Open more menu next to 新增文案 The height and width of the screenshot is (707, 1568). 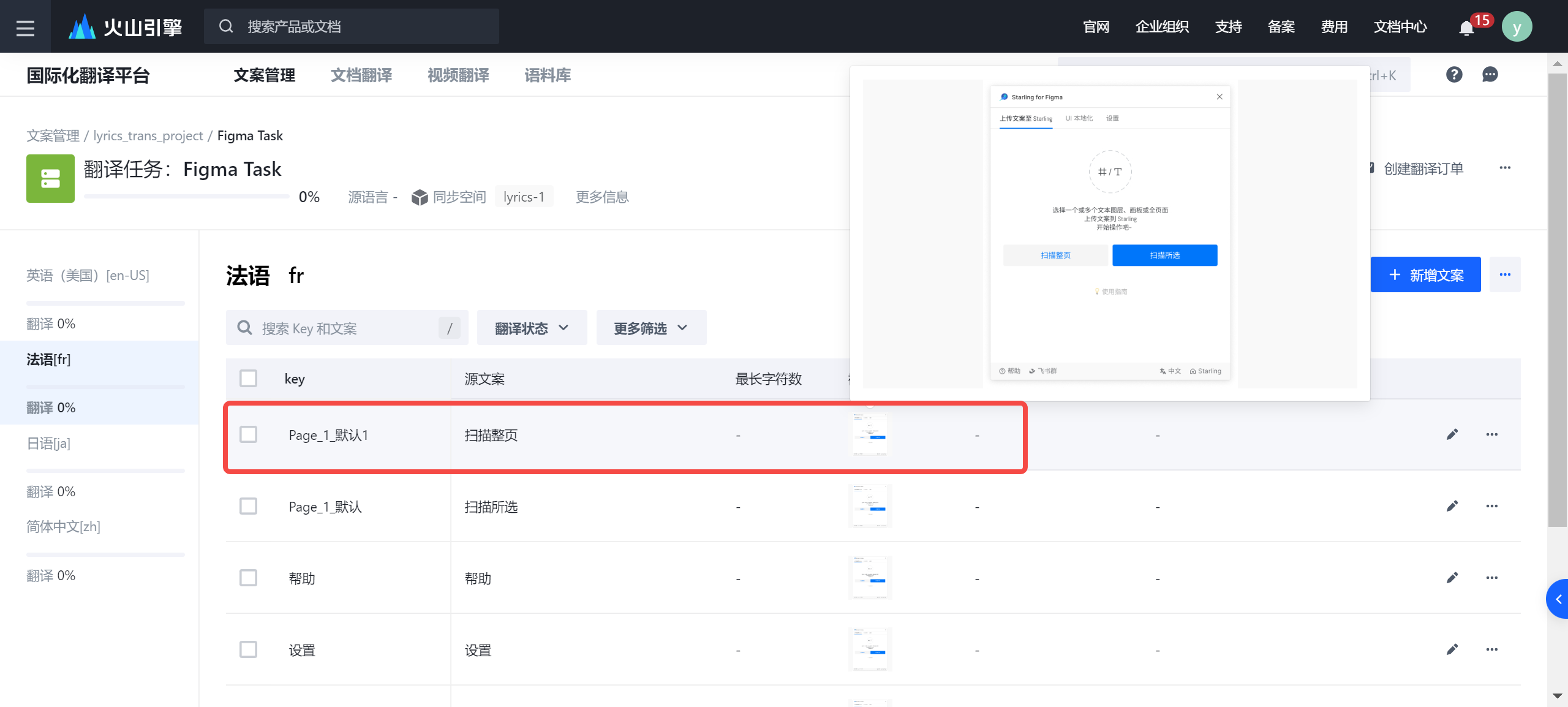click(1504, 274)
